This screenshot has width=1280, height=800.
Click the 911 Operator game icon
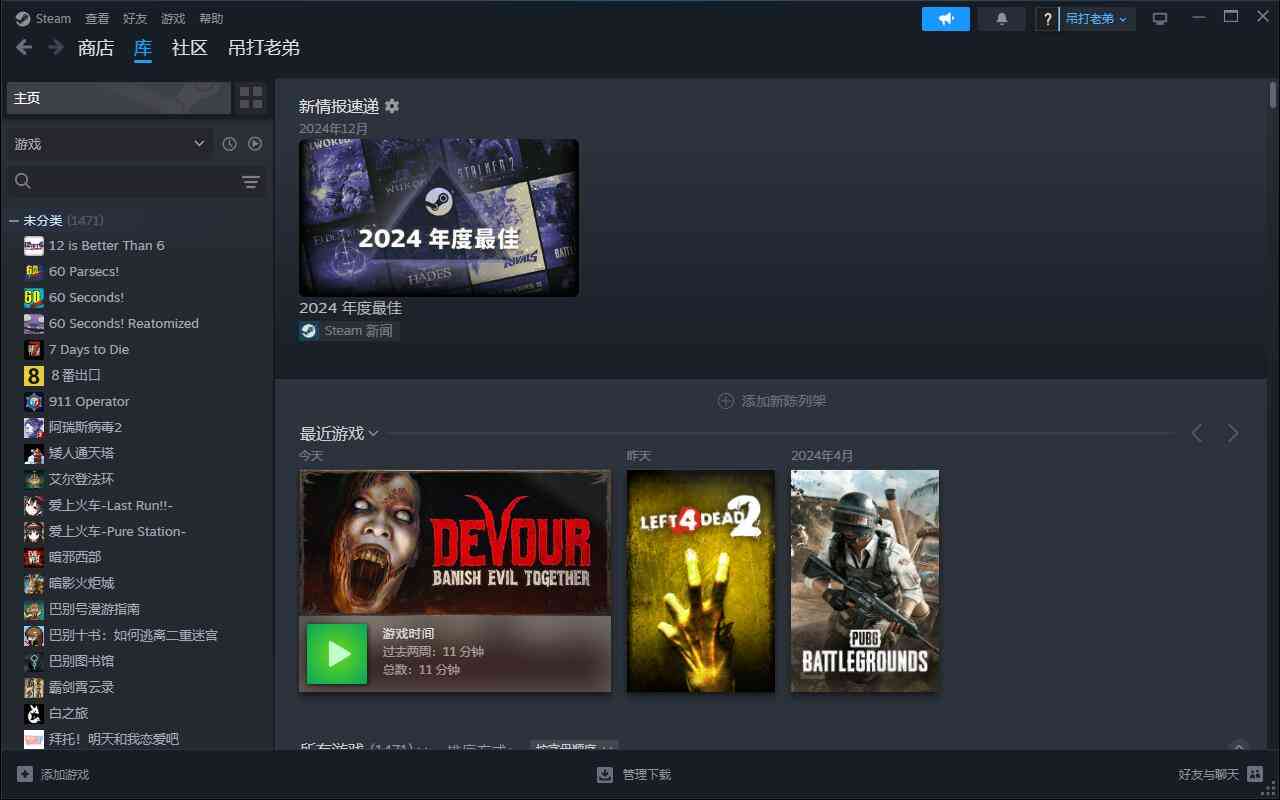34,402
